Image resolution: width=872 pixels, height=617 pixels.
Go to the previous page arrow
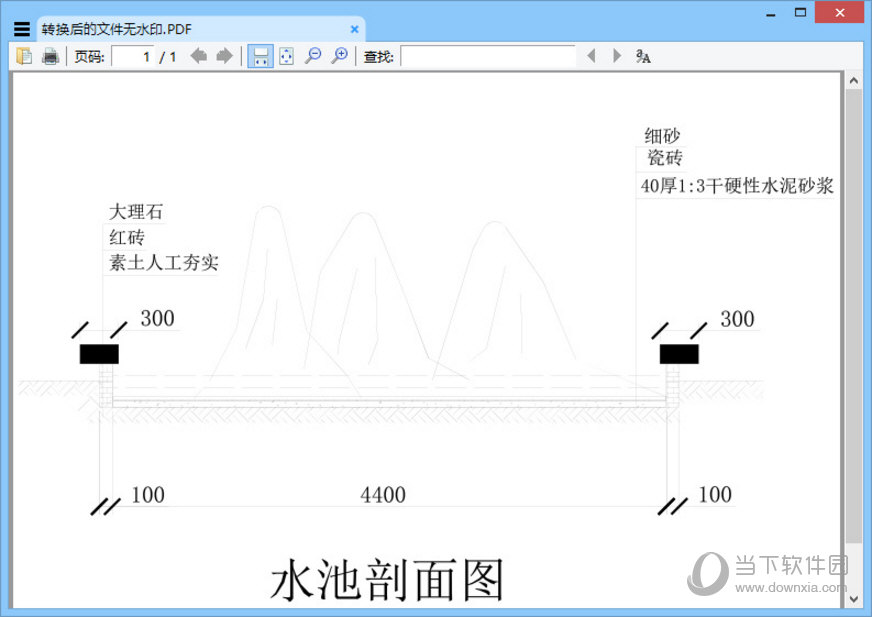[199, 56]
